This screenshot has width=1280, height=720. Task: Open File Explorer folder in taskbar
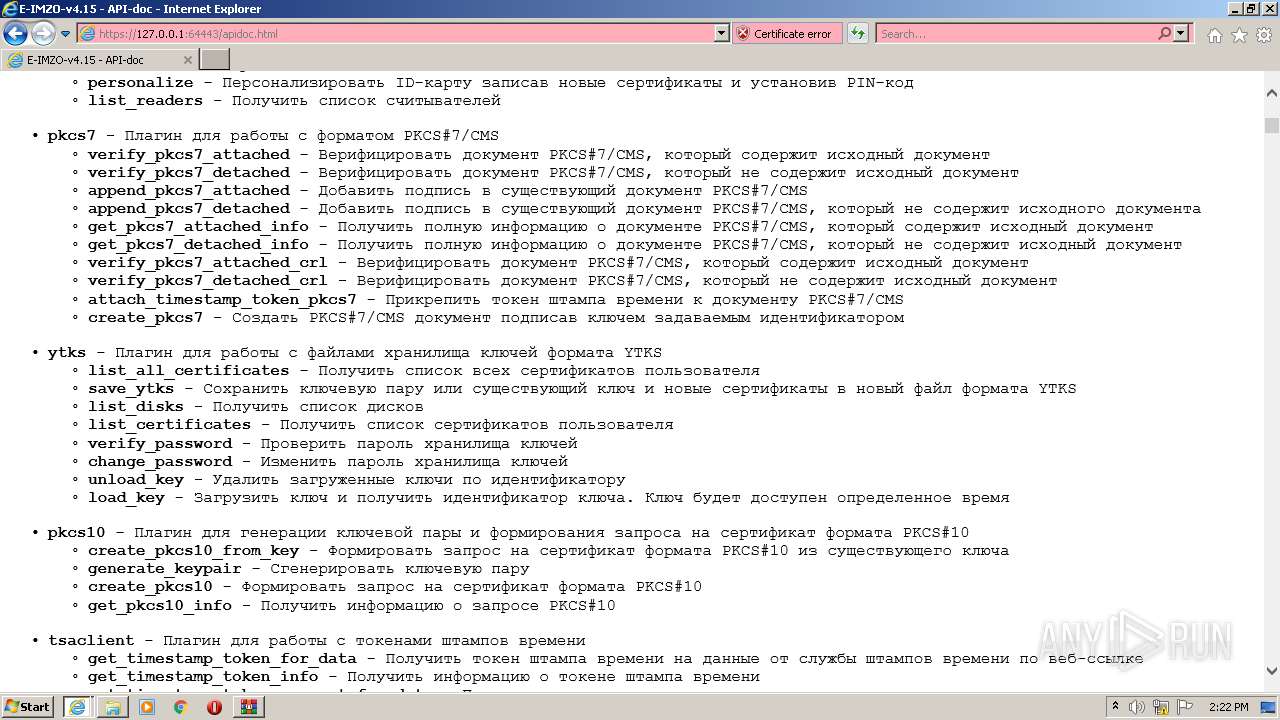pyautogui.click(x=113, y=706)
